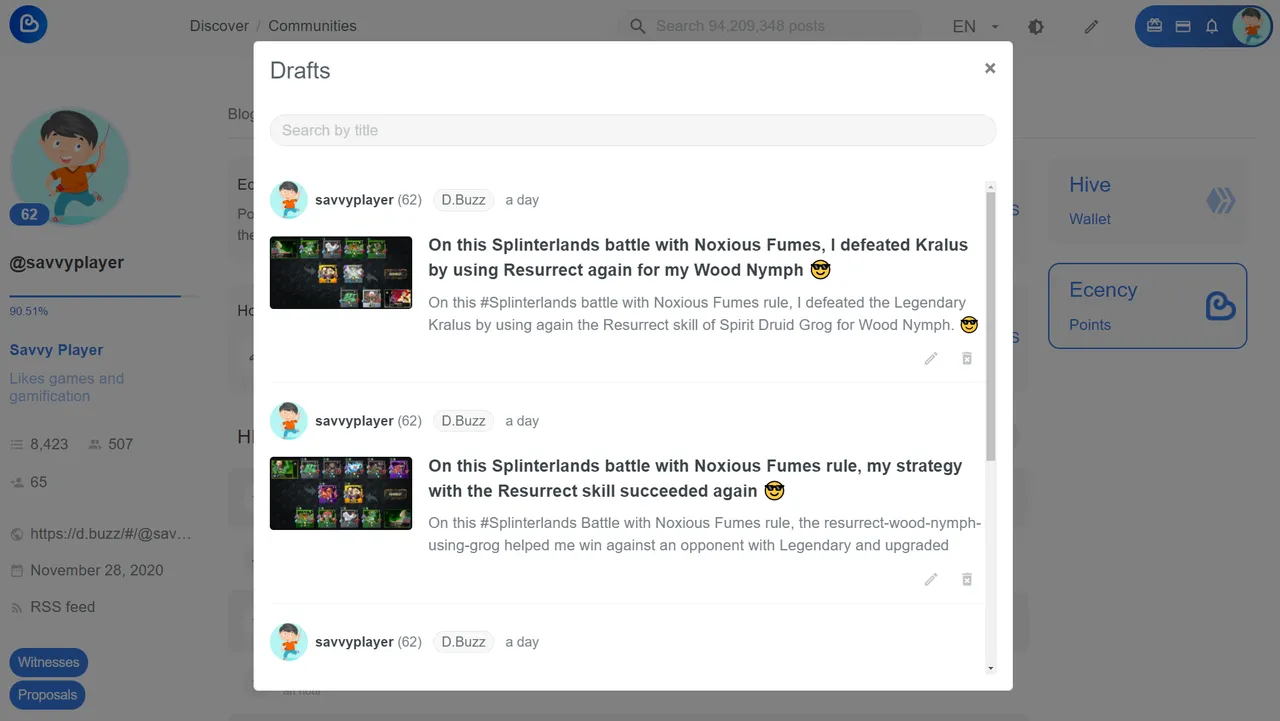
Task: Click 'a day' timestamp on the Kralus draft
Action: (522, 200)
